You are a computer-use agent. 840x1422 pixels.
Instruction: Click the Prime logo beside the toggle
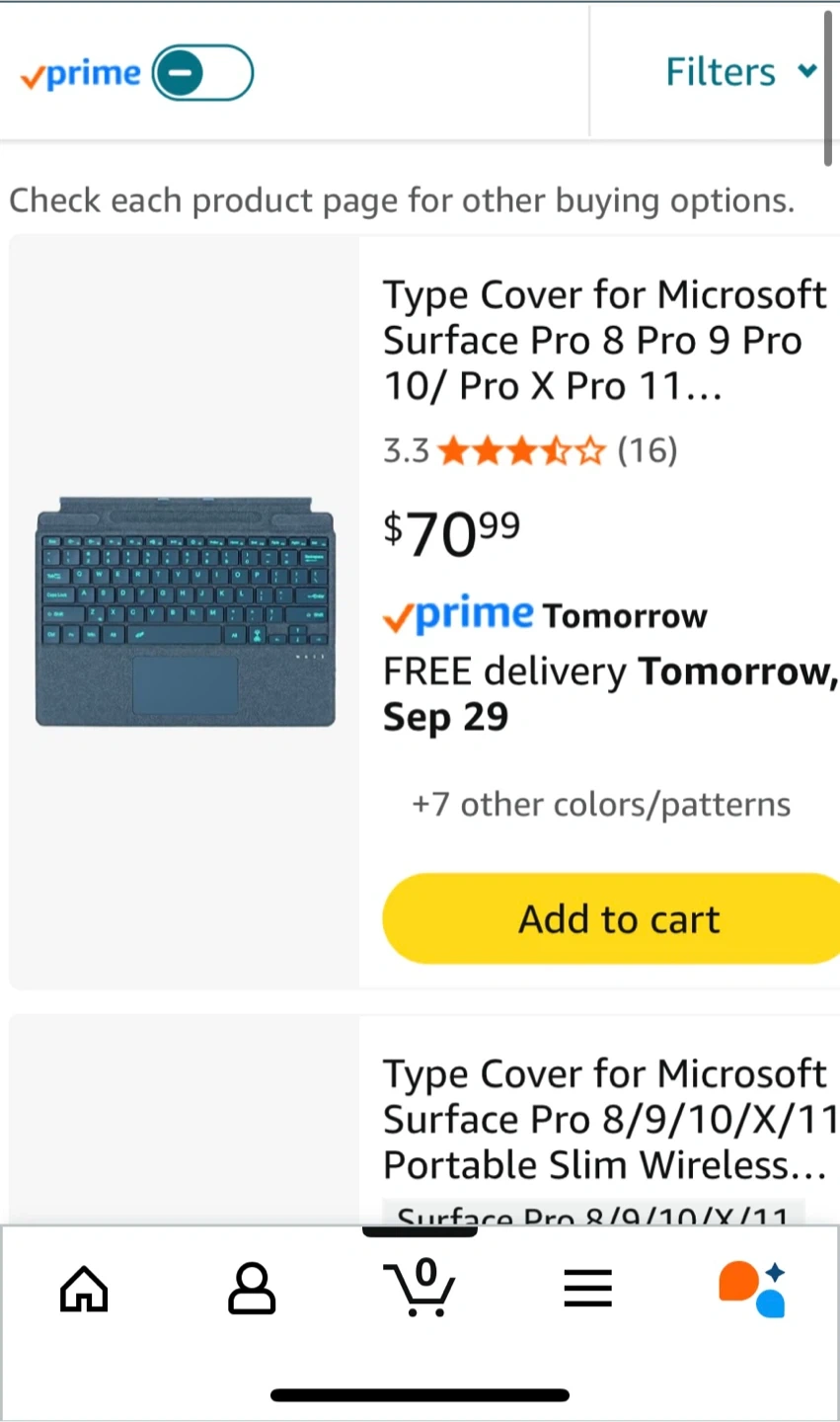pos(81,74)
